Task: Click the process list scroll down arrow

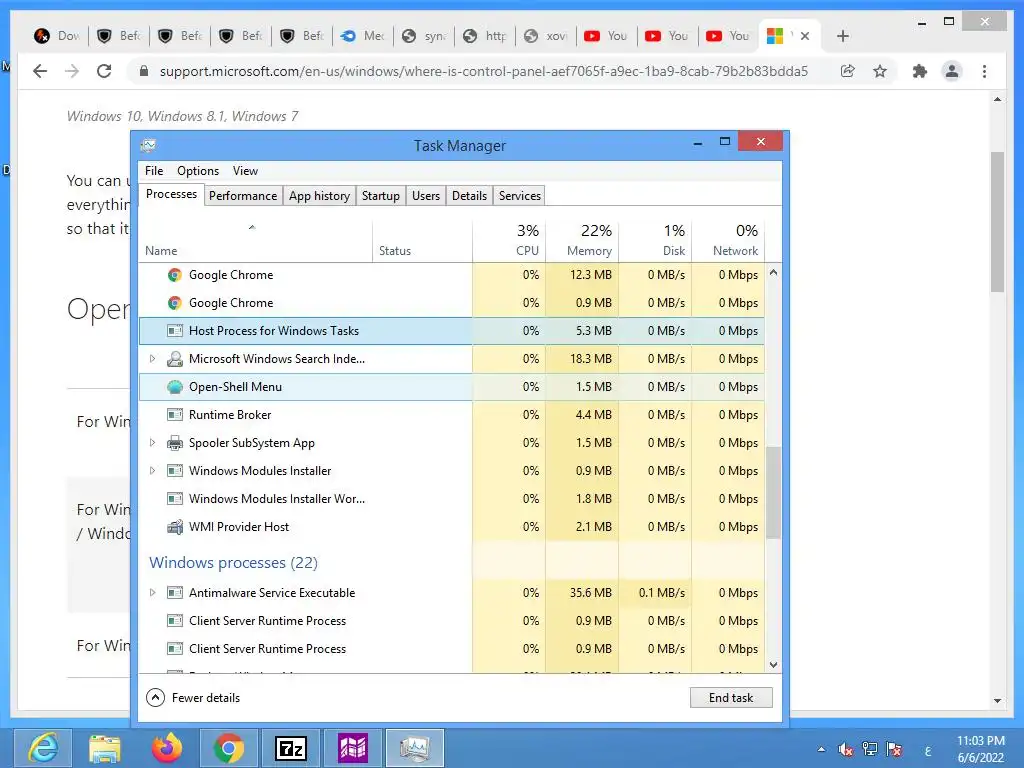Action: (x=773, y=665)
